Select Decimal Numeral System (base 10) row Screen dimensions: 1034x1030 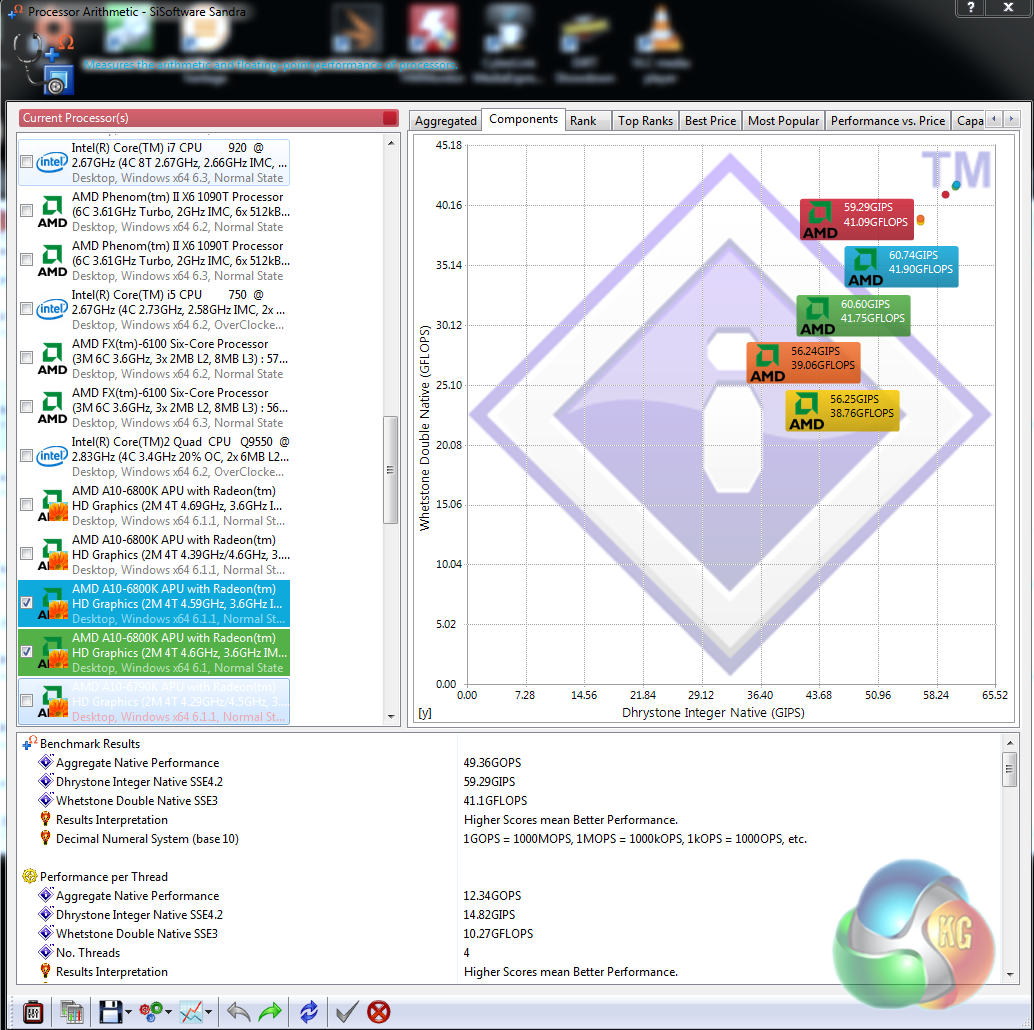508,839
